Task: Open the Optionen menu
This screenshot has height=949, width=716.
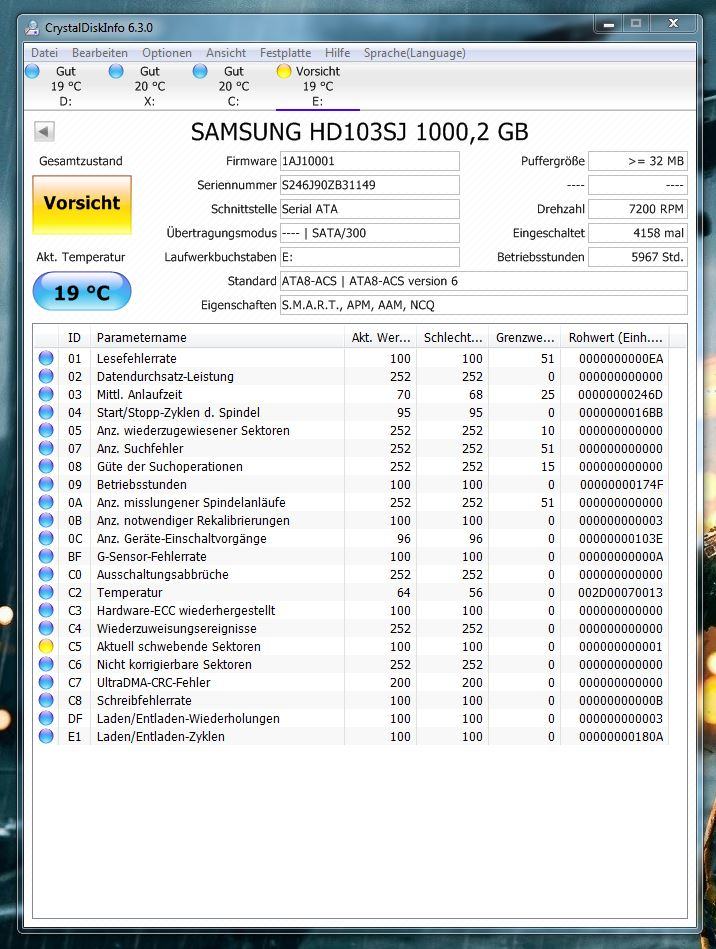Action: tap(166, 53)
